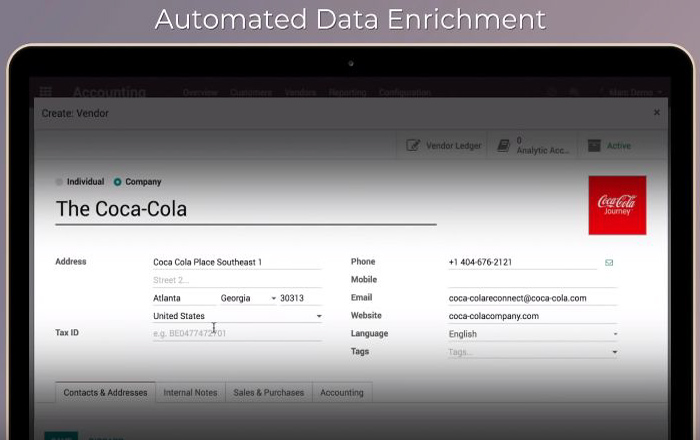Open the Accounting tab
Screen dimensions: 700x440
tap(342, 392)
